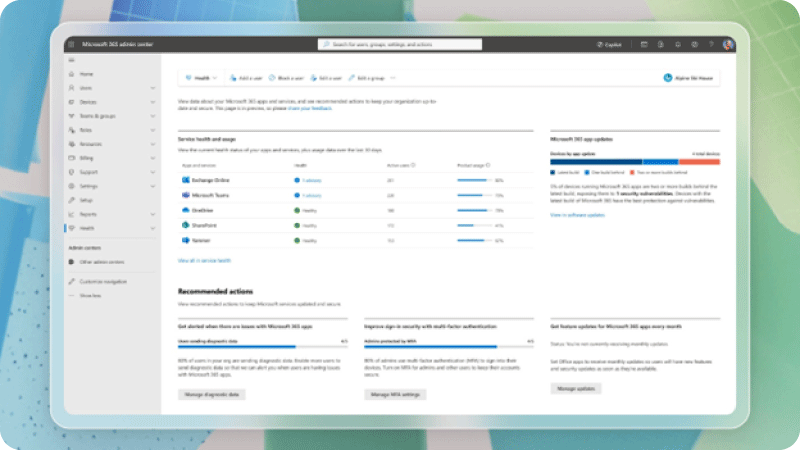
Task: Click the Yammer app icon
Action: (x=186, y=240)
